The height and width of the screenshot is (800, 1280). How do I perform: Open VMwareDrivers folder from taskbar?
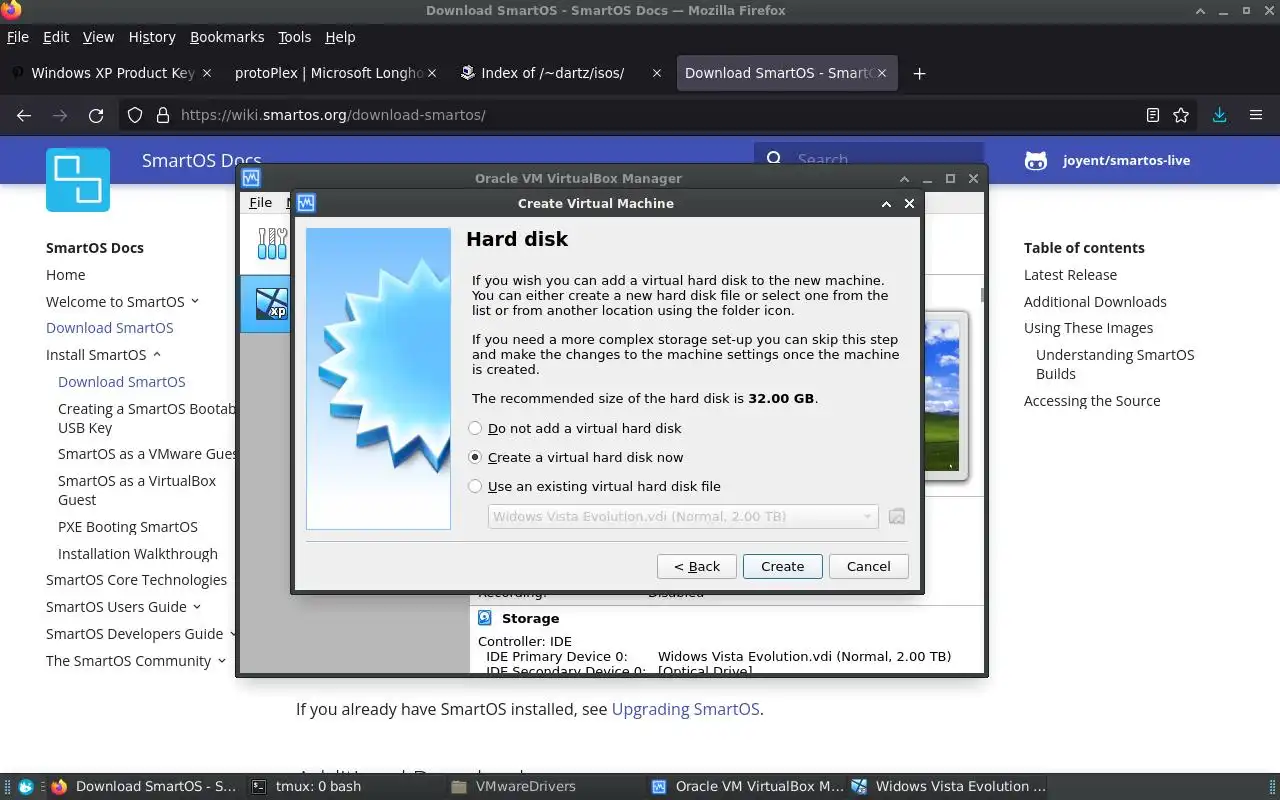point(546,786)
